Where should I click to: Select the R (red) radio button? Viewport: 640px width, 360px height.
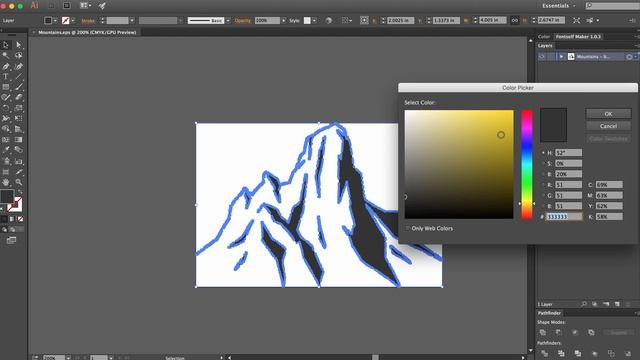(x=543, y=185)
